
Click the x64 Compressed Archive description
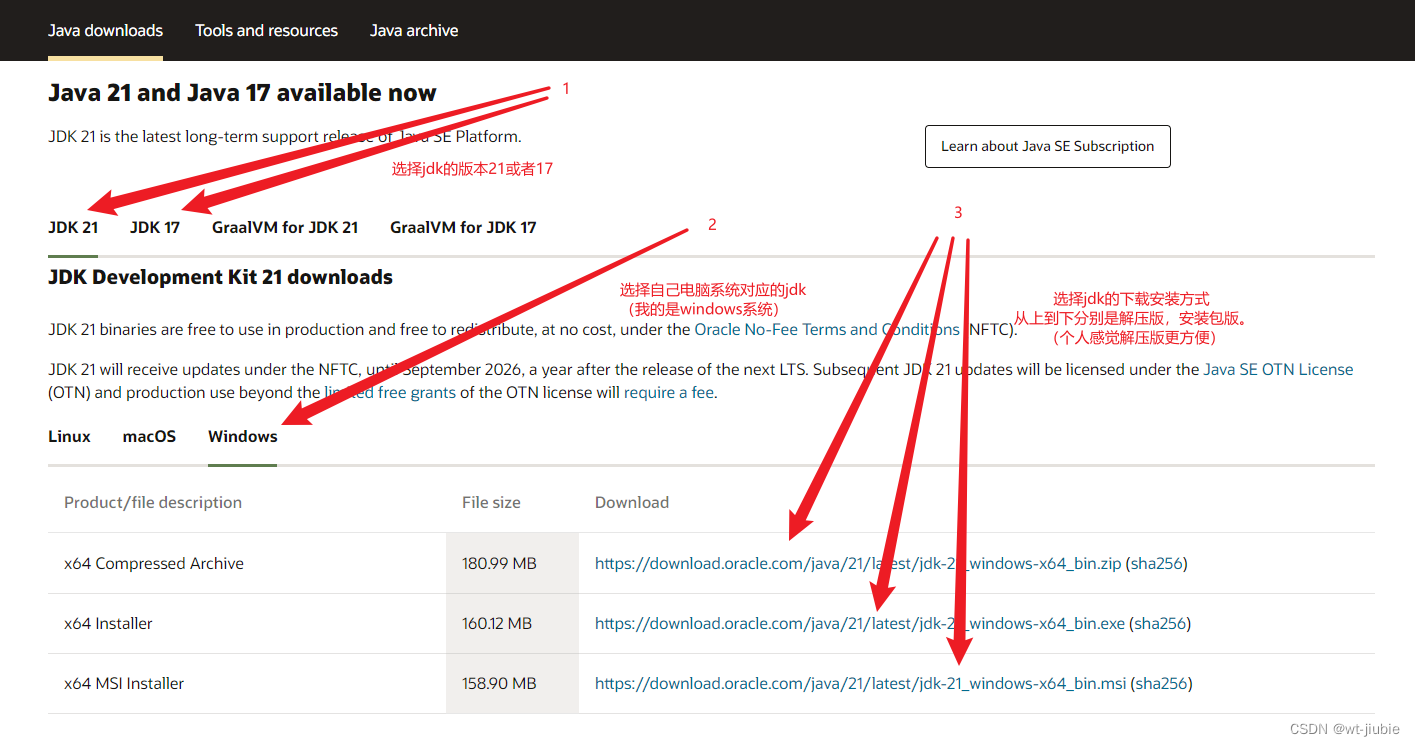click(x=154, y=563)
